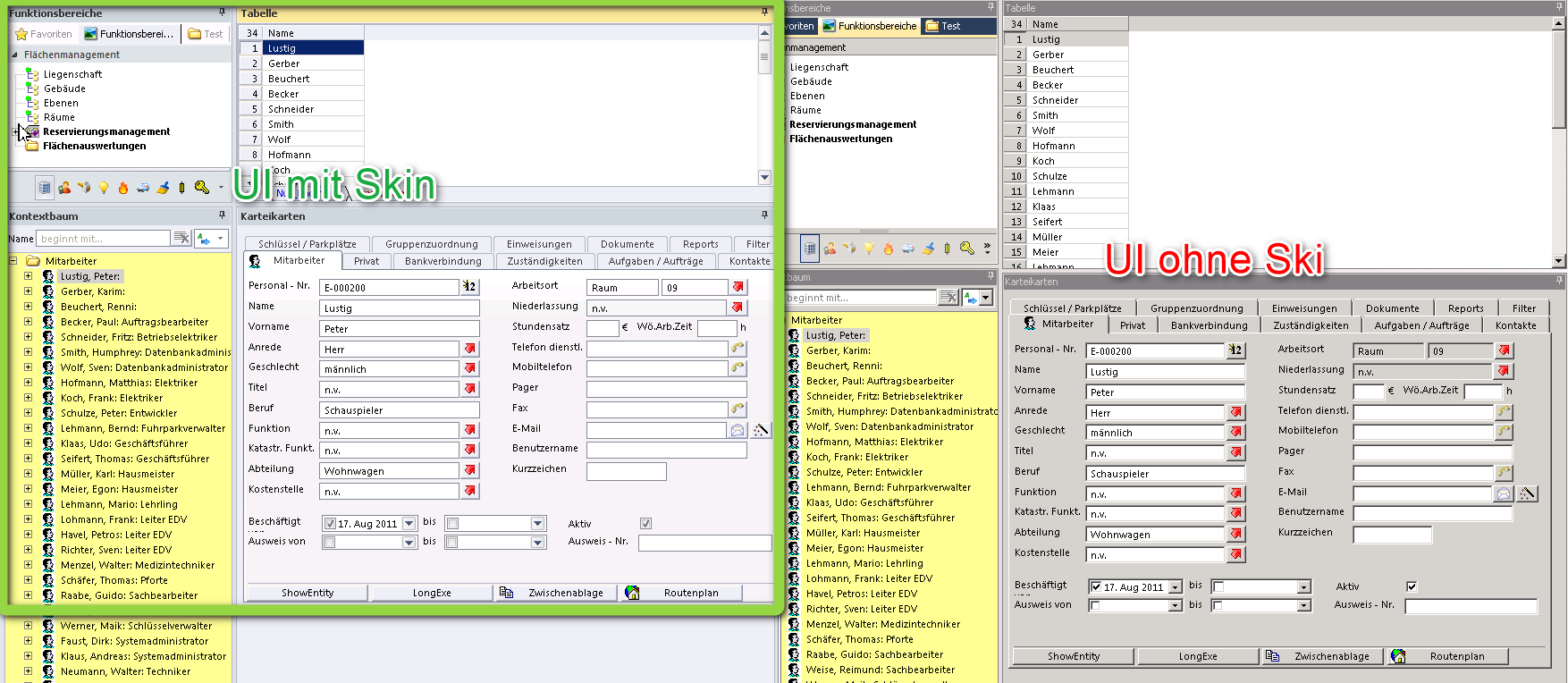The image size is (1568, 683).
Task: Clear name filter in unskinned context tree
Action: tap(948, 298)
